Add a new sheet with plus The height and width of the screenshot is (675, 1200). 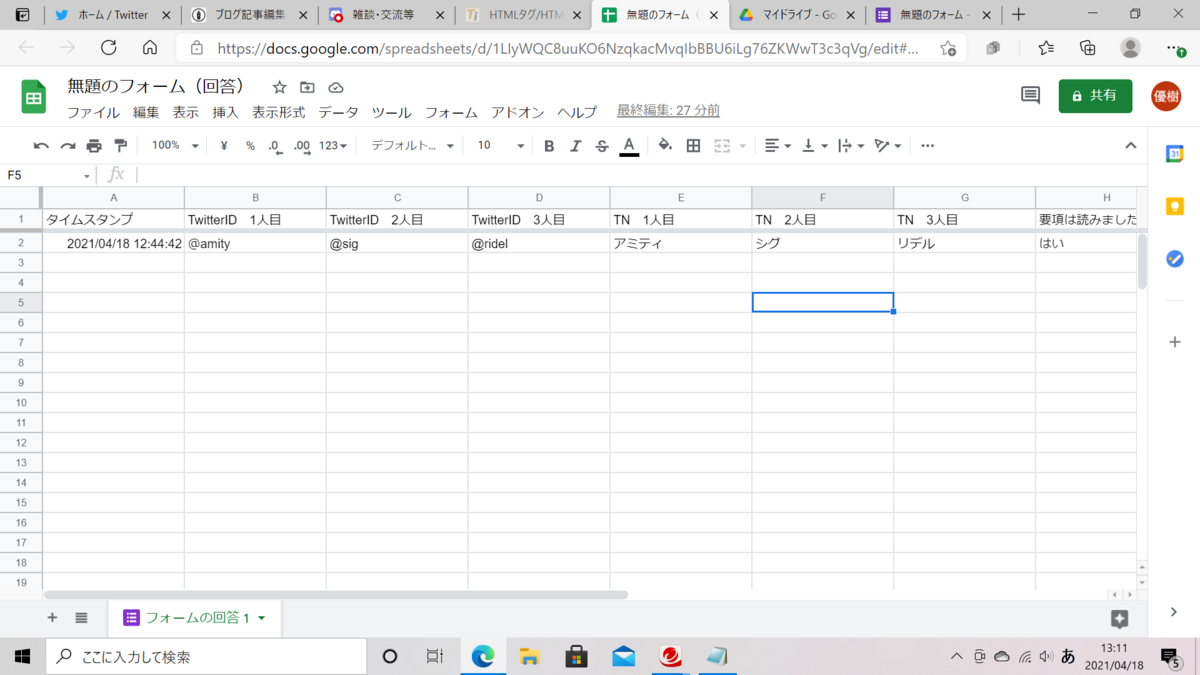click(52, 618)
